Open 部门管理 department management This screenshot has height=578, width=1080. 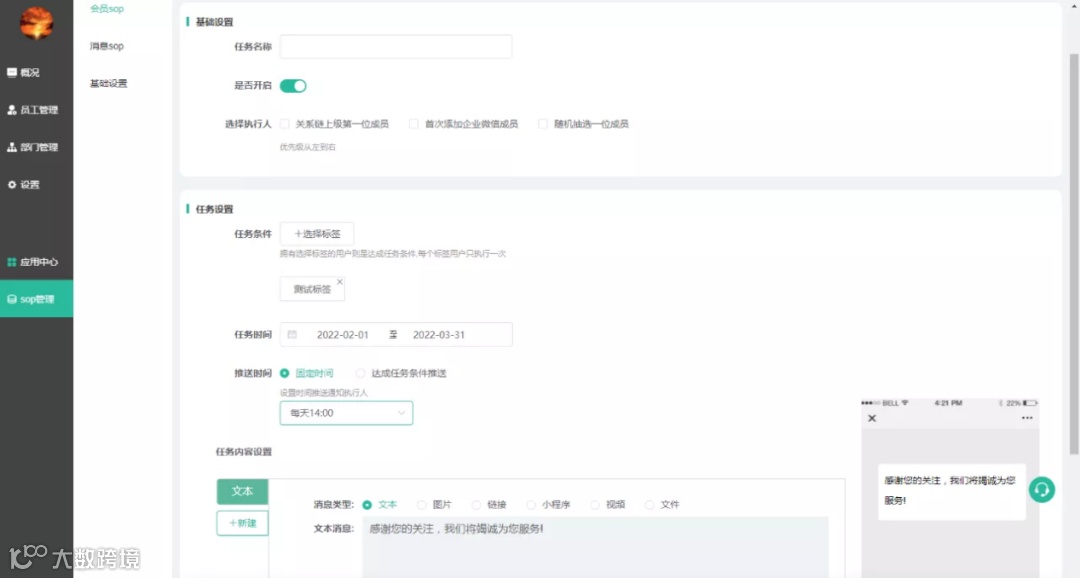32,147
